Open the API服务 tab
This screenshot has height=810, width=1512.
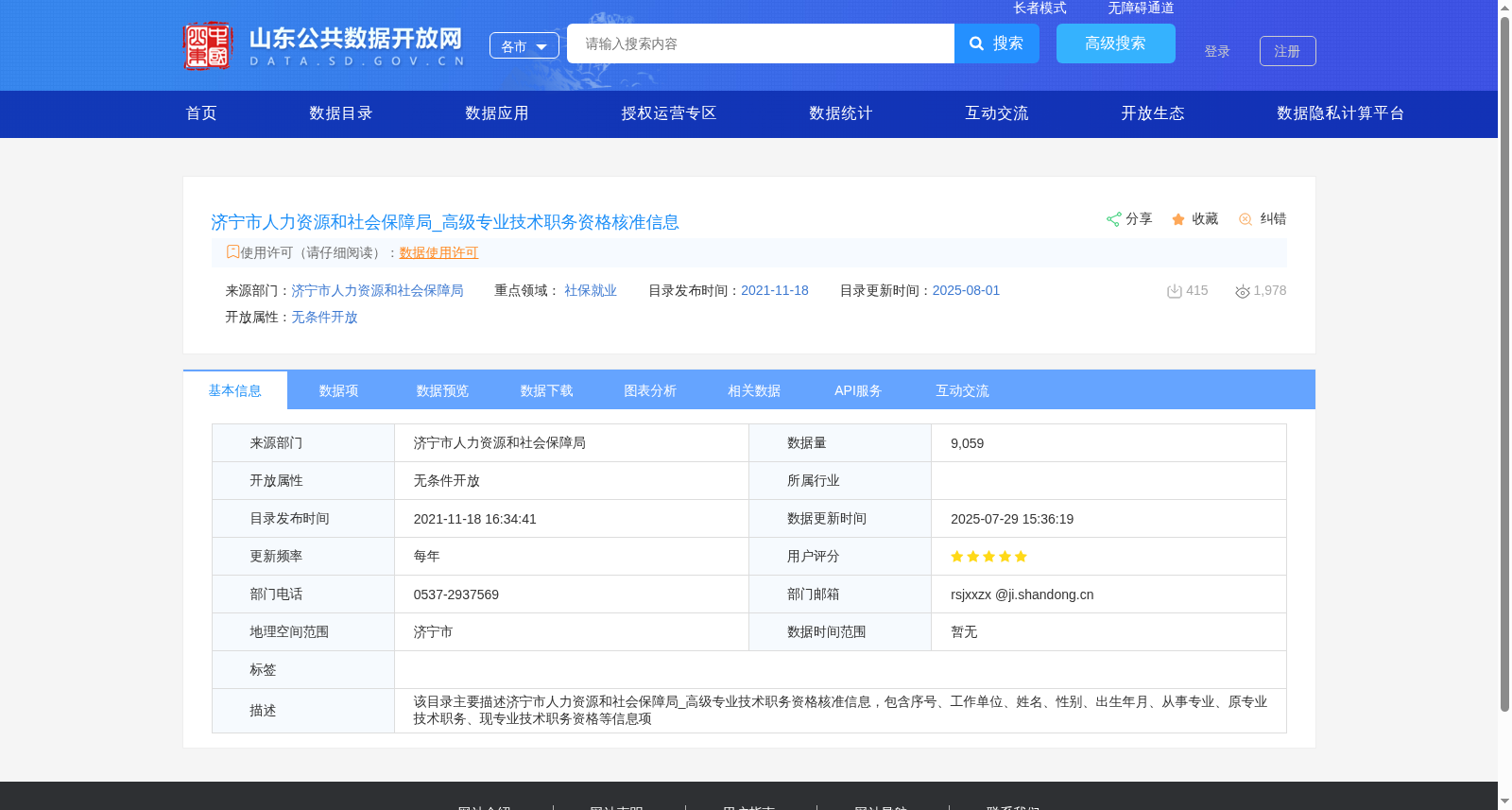pos(858,390)
